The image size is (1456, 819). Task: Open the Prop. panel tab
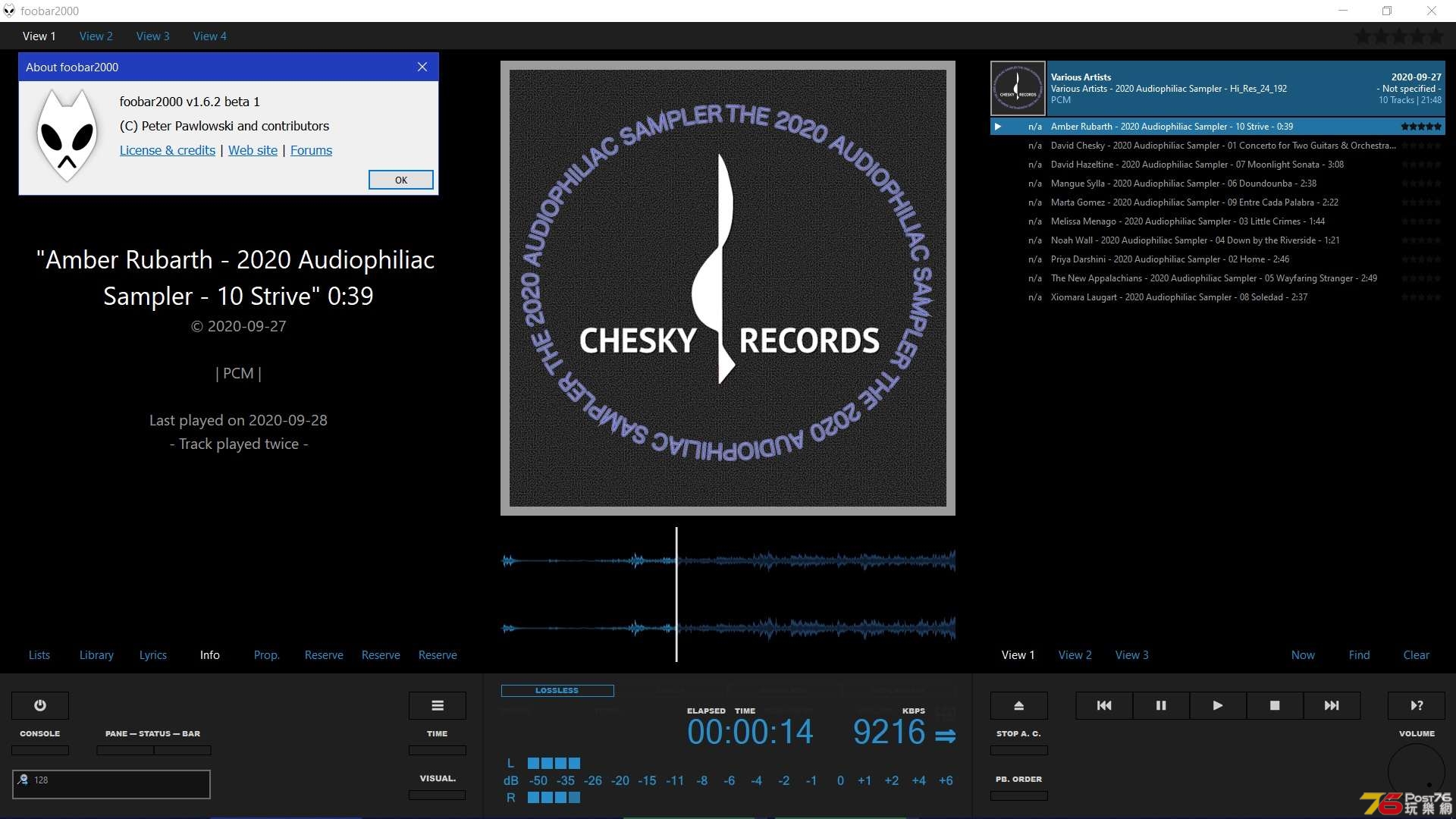(x=266, y=654)
